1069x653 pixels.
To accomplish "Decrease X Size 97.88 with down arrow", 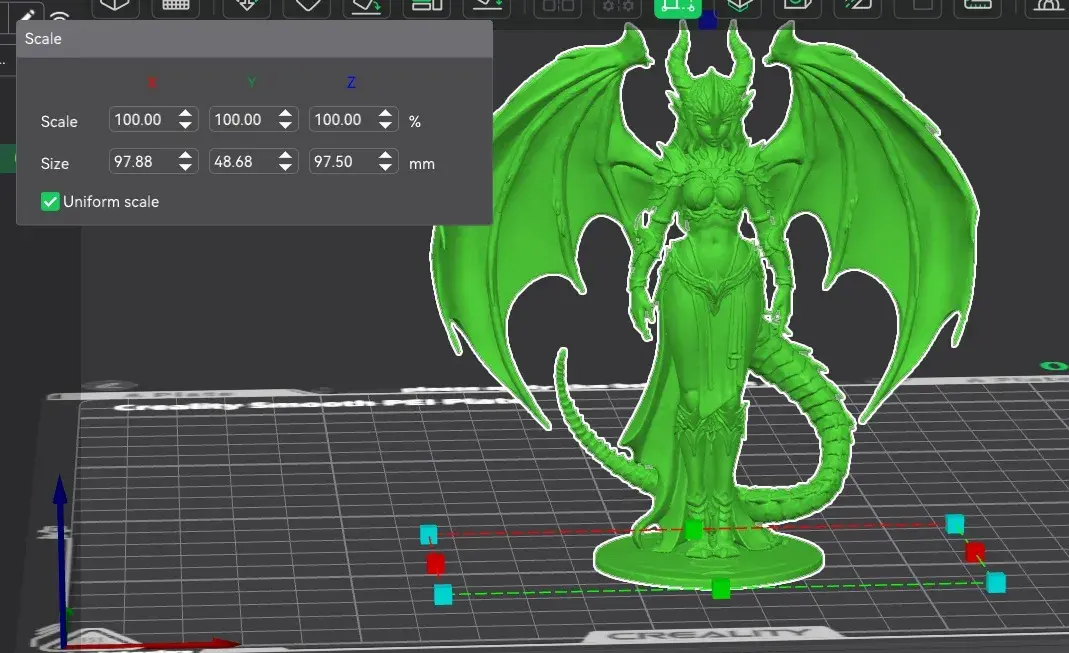I will (185, 168).
